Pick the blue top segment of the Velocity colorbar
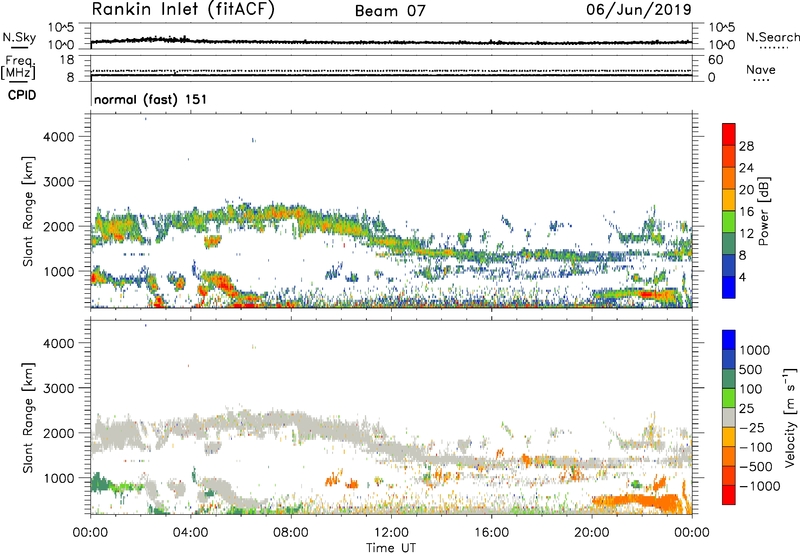 (729, 340)
